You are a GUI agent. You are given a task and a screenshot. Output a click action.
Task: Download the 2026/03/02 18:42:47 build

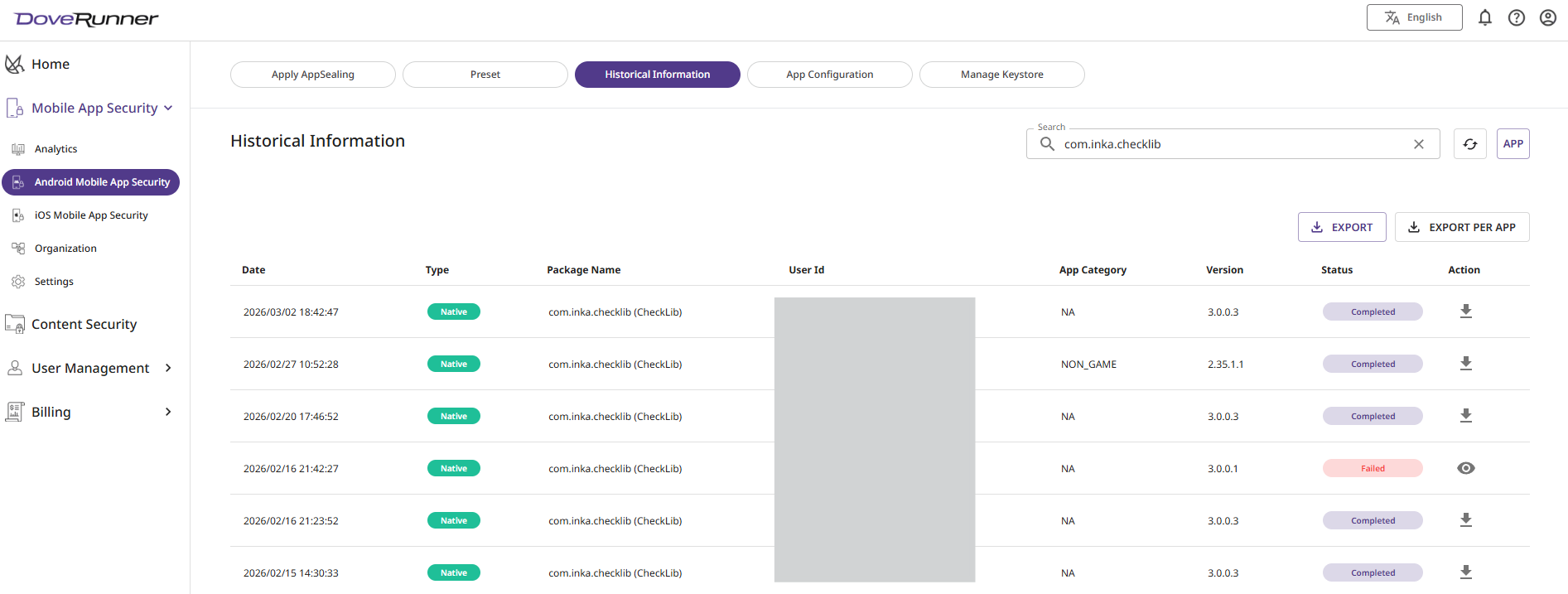pyautogui.click(x=1465, y=311)
